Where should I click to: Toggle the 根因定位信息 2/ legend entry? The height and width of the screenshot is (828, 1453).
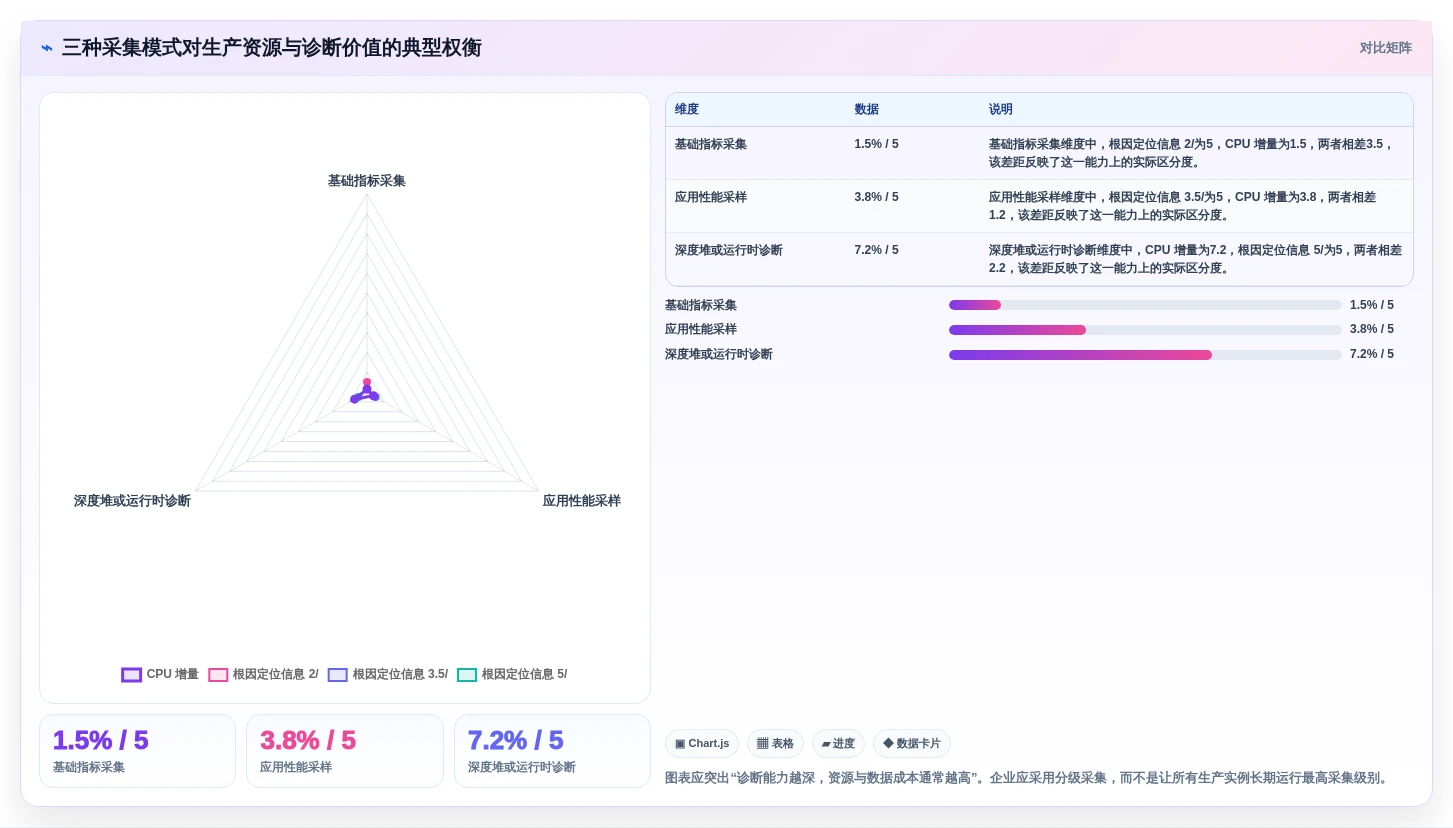point(263,675)
